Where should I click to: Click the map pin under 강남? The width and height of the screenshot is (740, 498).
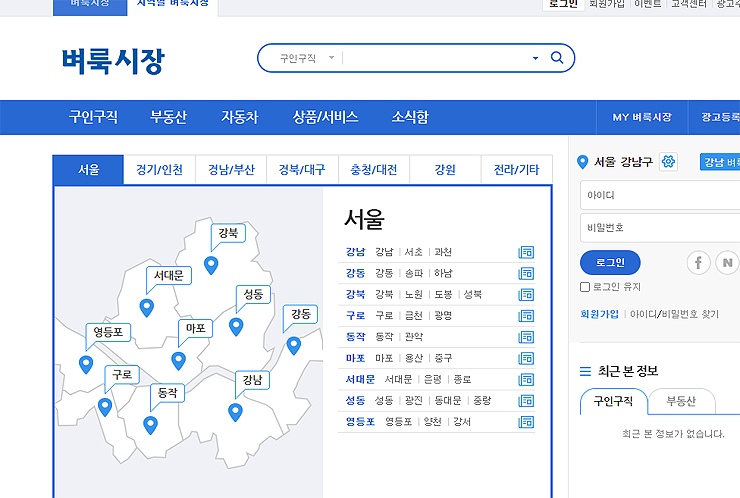tap(235, 412)
